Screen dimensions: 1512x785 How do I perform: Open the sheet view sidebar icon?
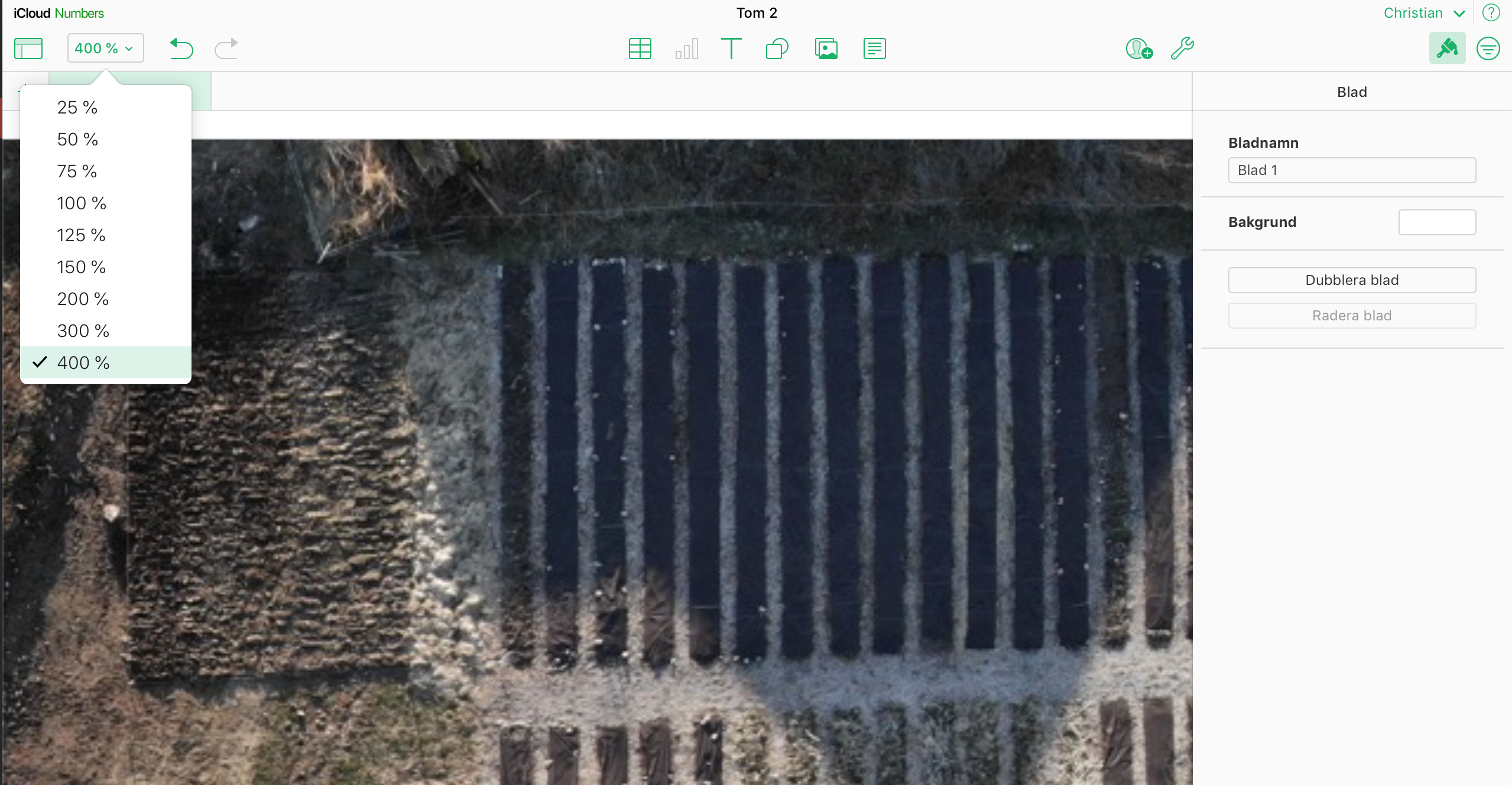pyautogui.click(x=28, y=48)
